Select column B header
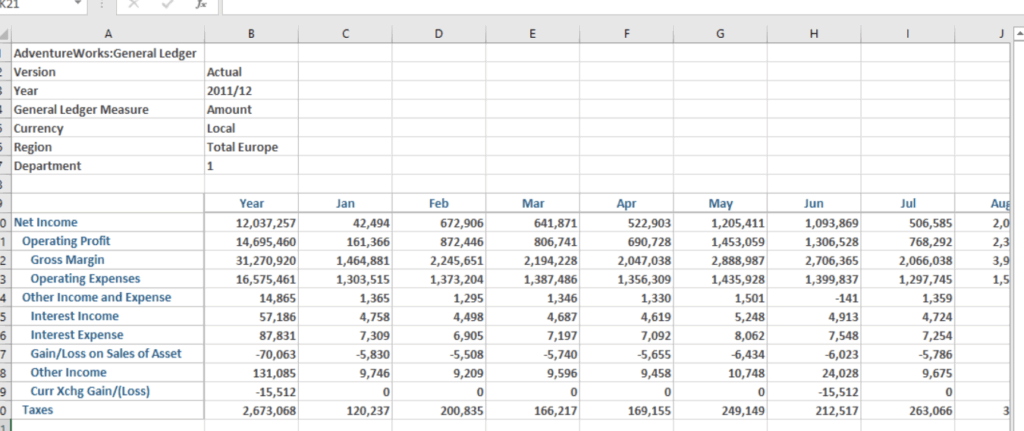This screenshot has height=431, width=1024. 250,35
